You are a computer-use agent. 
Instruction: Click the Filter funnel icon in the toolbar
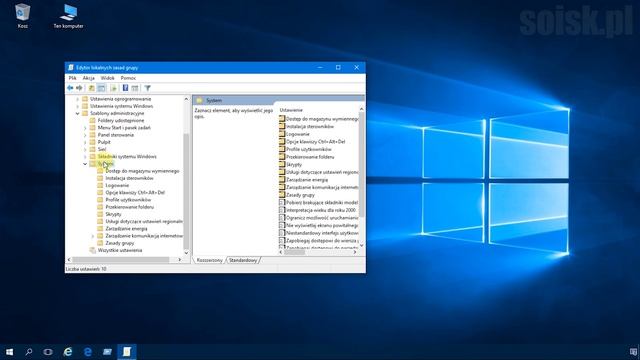pyautogui.click(x=148, y=88)
